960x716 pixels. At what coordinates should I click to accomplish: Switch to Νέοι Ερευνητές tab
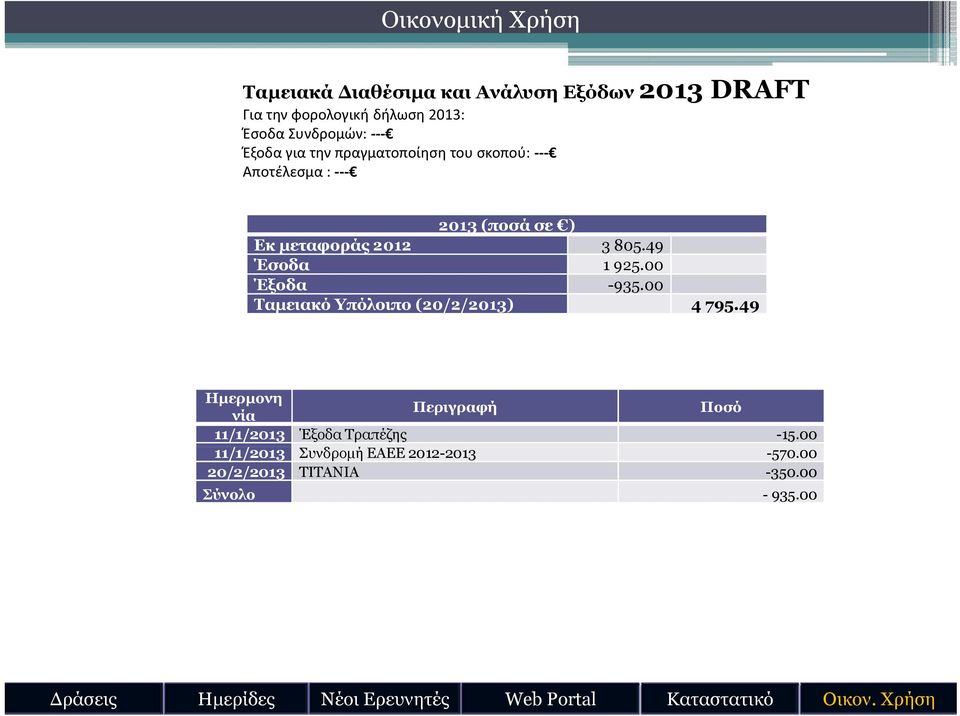click(384, 698)
